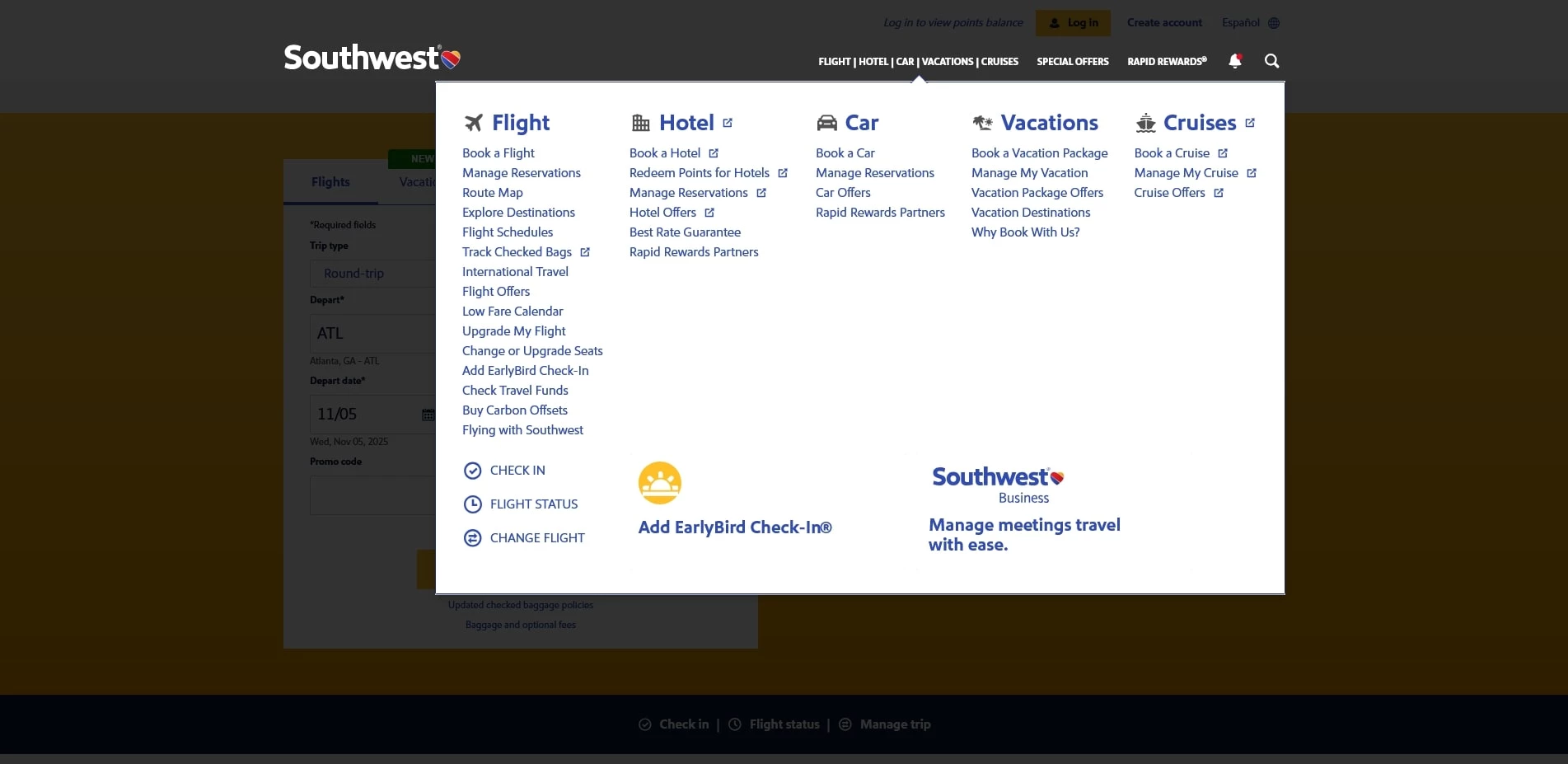
Task: Select the CHECK IN checkmark icon
Action: pyautogui.click(x=473, y=470)
